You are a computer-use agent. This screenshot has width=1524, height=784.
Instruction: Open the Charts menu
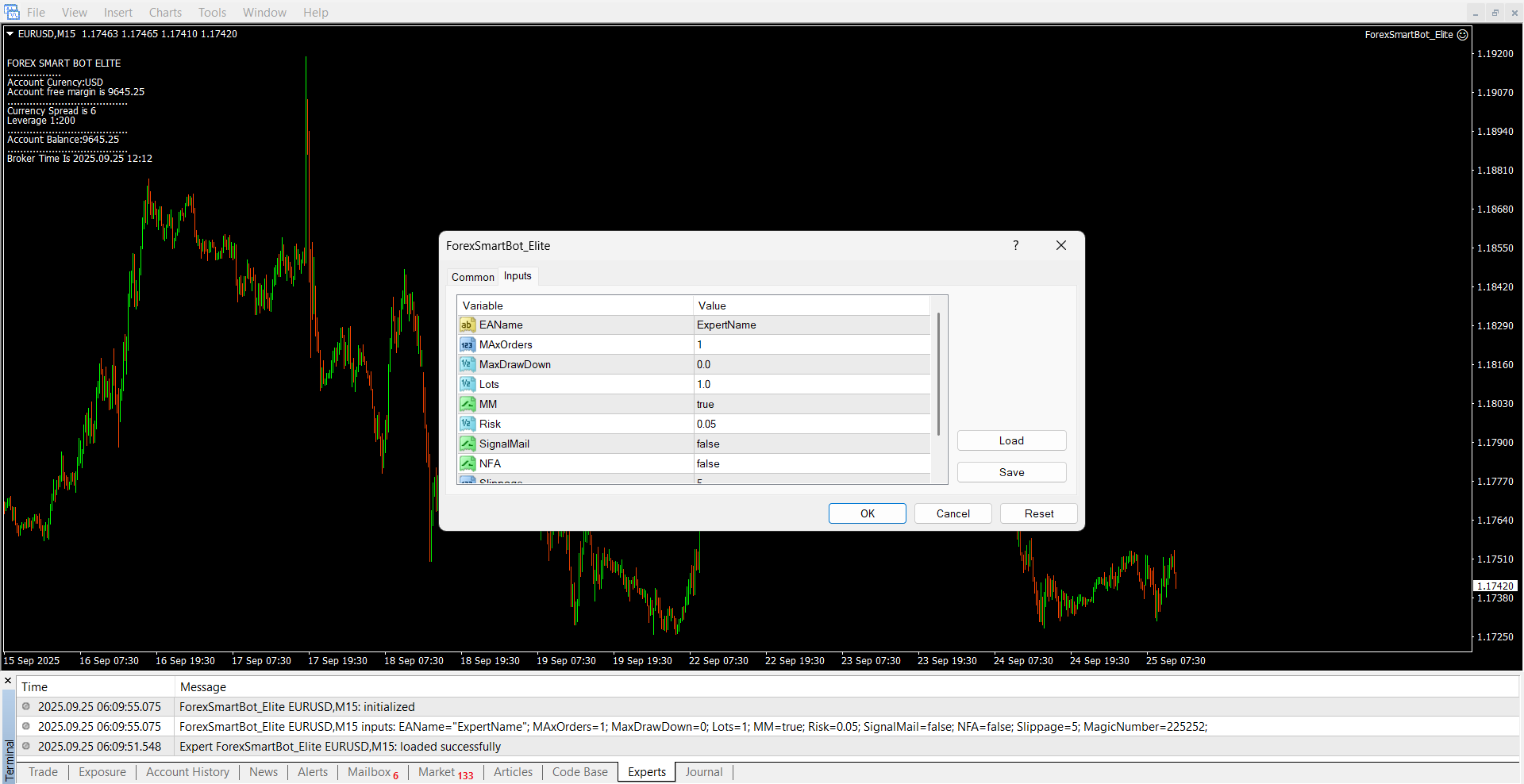[165, 13]
